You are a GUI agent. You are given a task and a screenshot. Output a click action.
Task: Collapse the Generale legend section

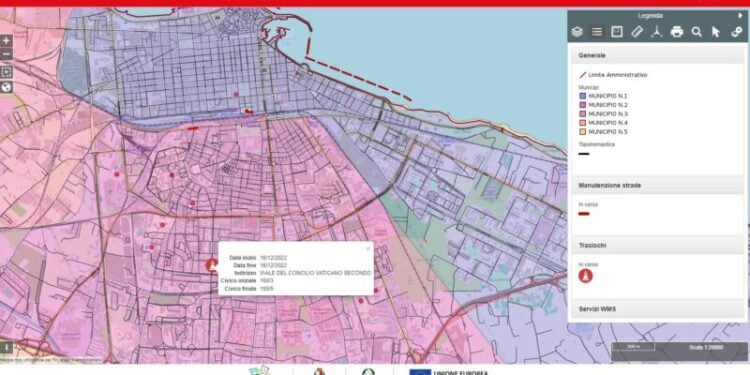tap(658, 55)
